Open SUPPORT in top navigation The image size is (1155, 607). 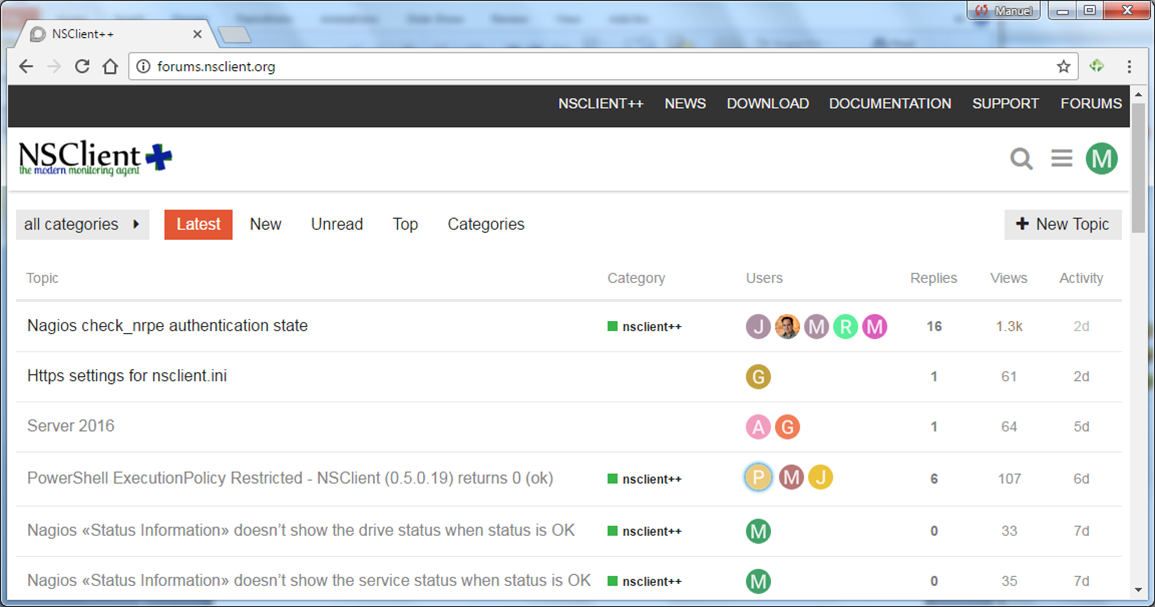1005,104
